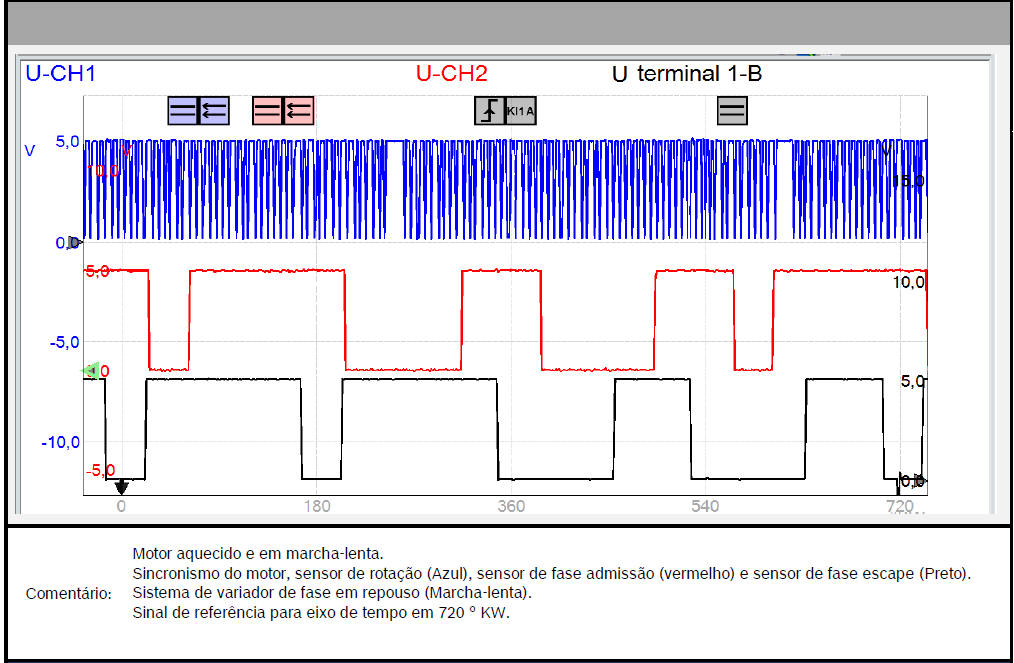Viewport: 1014px width, 663px height.
Task: Click the blue CH1 left-arrows icon
Action: point(214,110)
